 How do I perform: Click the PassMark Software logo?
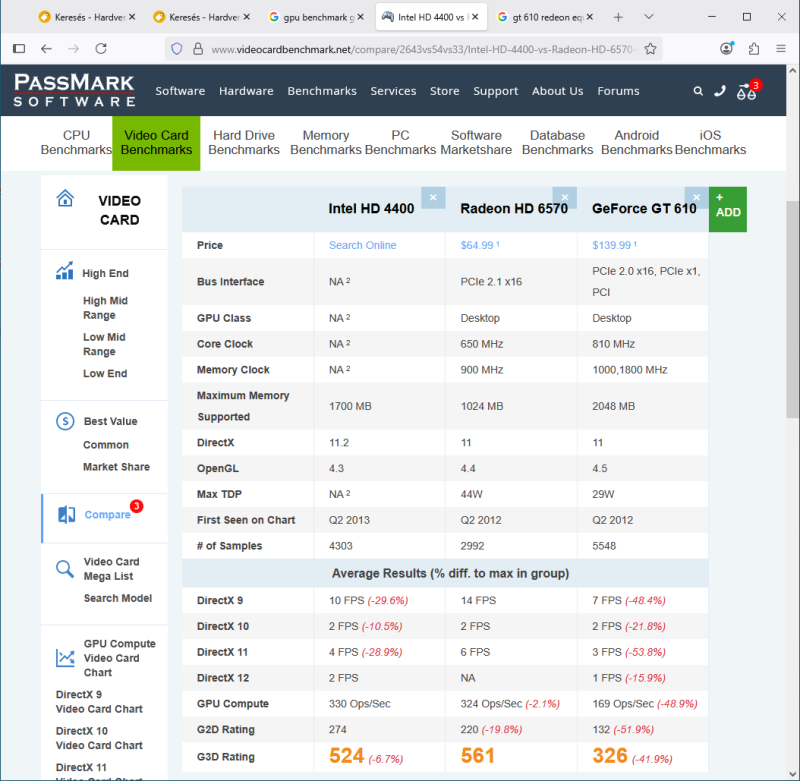(74, 90)
